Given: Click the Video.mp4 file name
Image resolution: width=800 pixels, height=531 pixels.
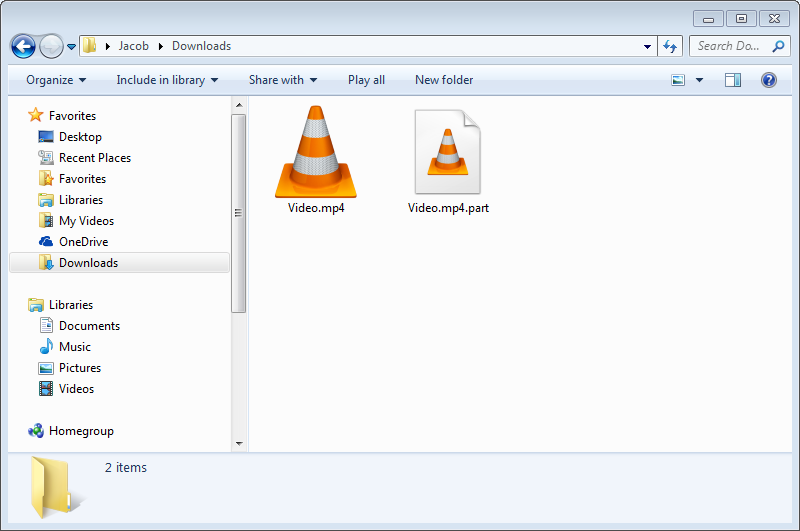Looking at the screenshot, I should coord(316,208).
